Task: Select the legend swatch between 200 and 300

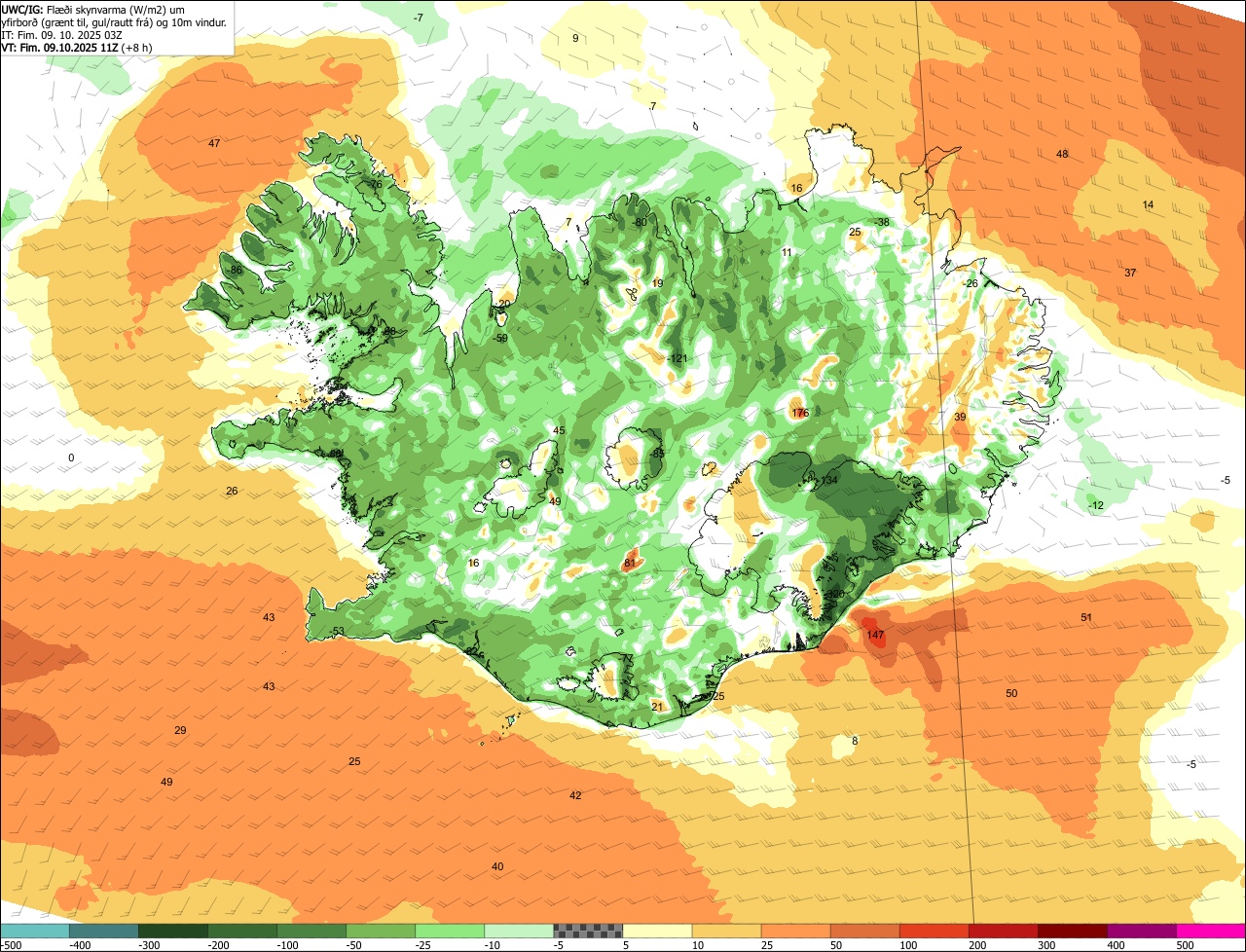Action: pyautogui.click(x=1004, y=932)
